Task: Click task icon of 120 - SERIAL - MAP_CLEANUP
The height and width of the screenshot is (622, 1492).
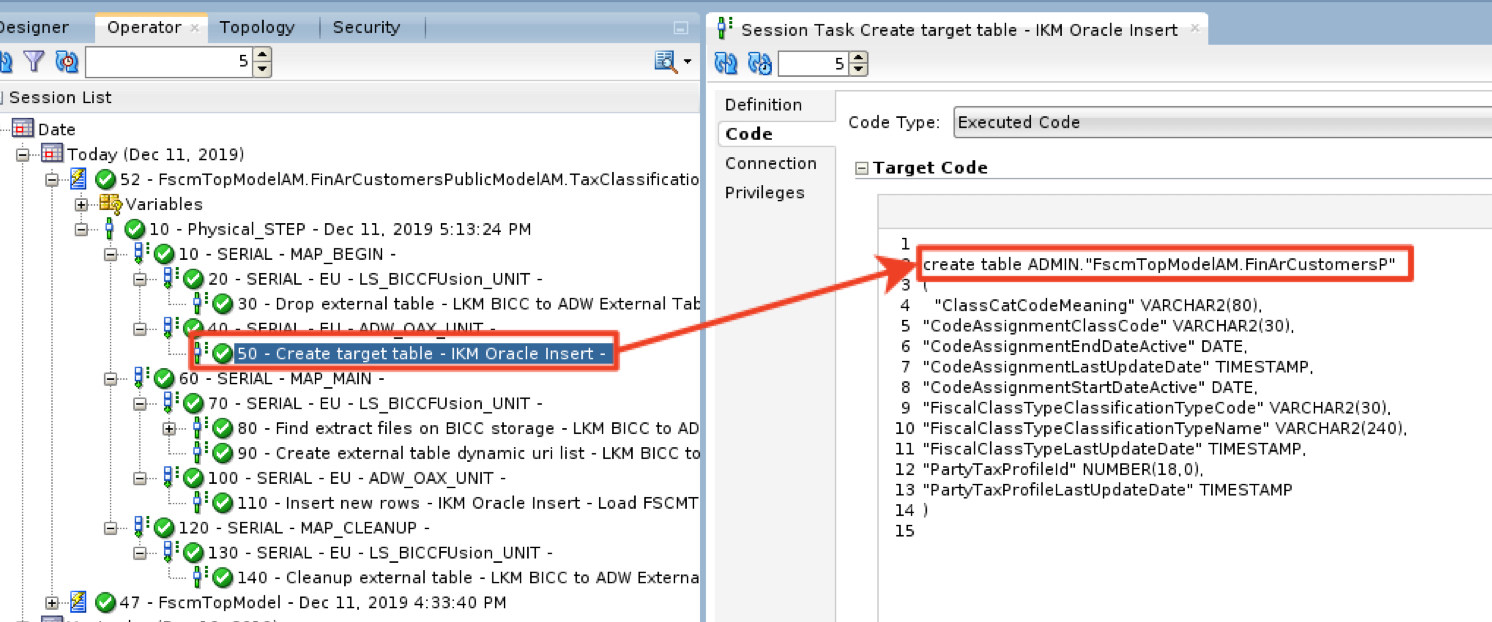Action: coord(139,527)
